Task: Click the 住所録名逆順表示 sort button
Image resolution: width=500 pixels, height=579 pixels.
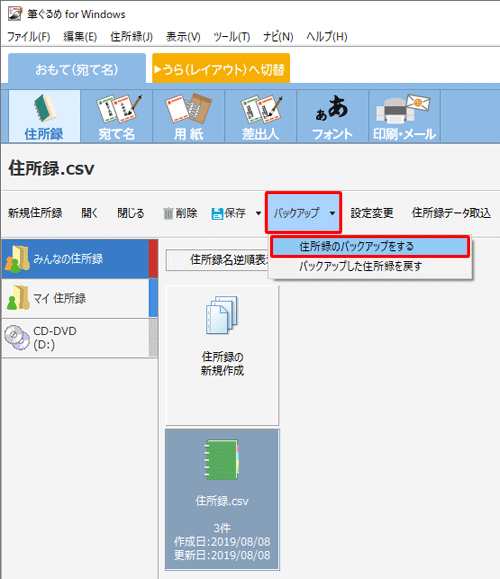Action: click(218, 260)
